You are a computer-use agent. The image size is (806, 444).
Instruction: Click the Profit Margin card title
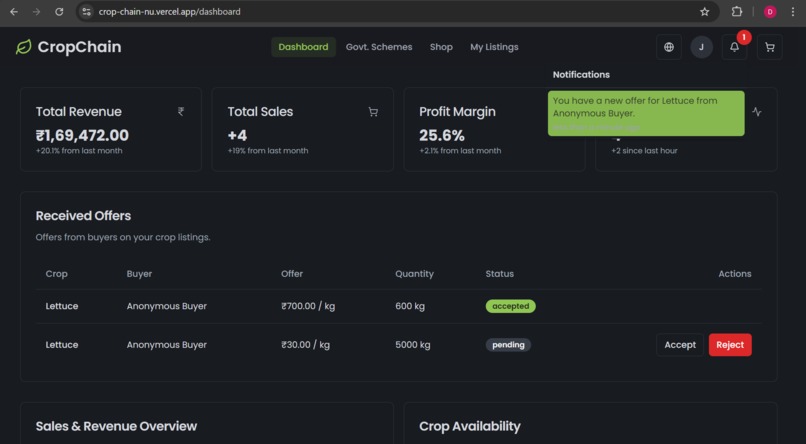[457, 112]
